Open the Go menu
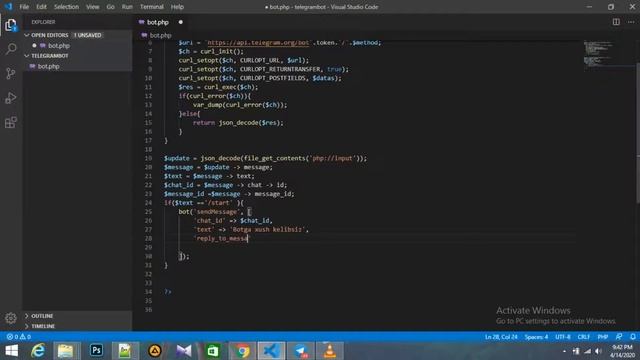 point(110,7)
